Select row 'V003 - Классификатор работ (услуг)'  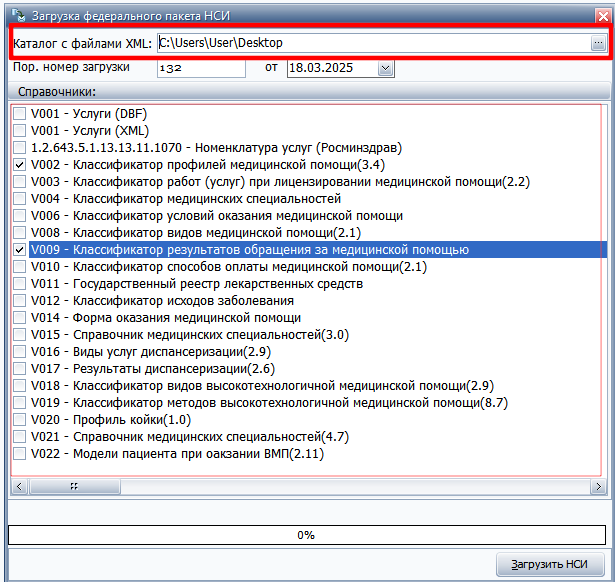click(280, 182)
